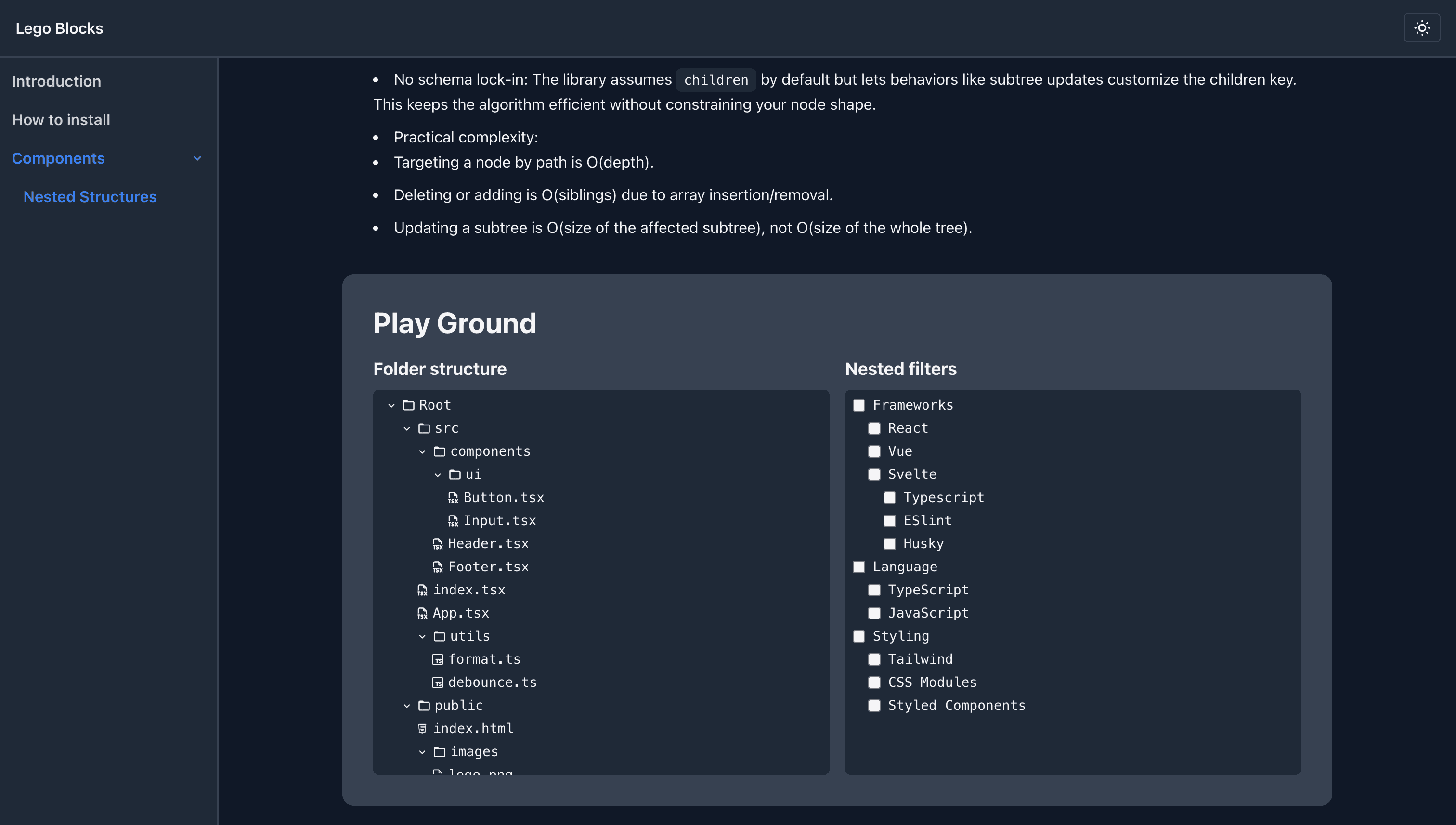This screenshot has width=1456, height=825.
Task: Click the App.tsx file icon
Action: (422, 613)
